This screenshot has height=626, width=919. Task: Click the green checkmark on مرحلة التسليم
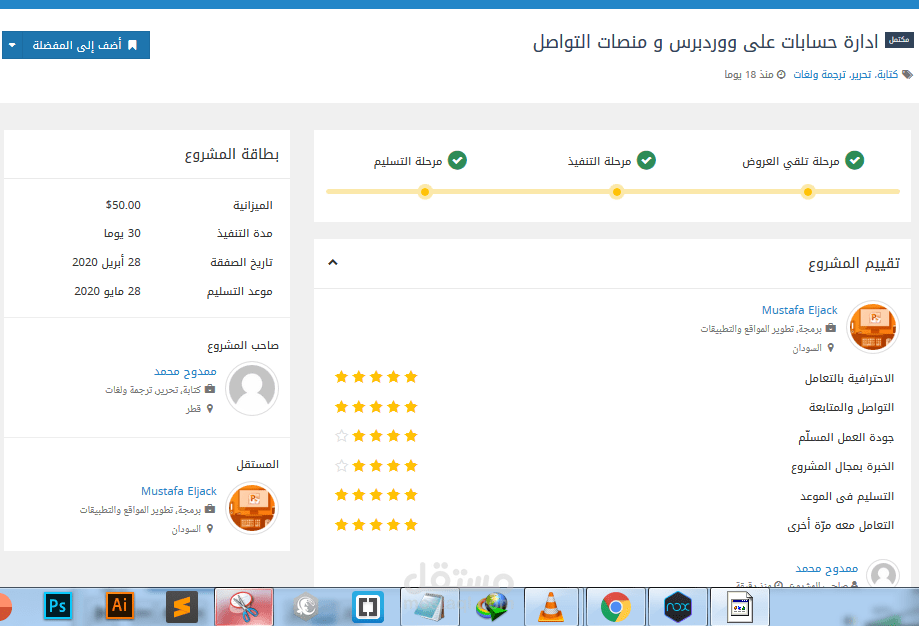pos(458,160)
